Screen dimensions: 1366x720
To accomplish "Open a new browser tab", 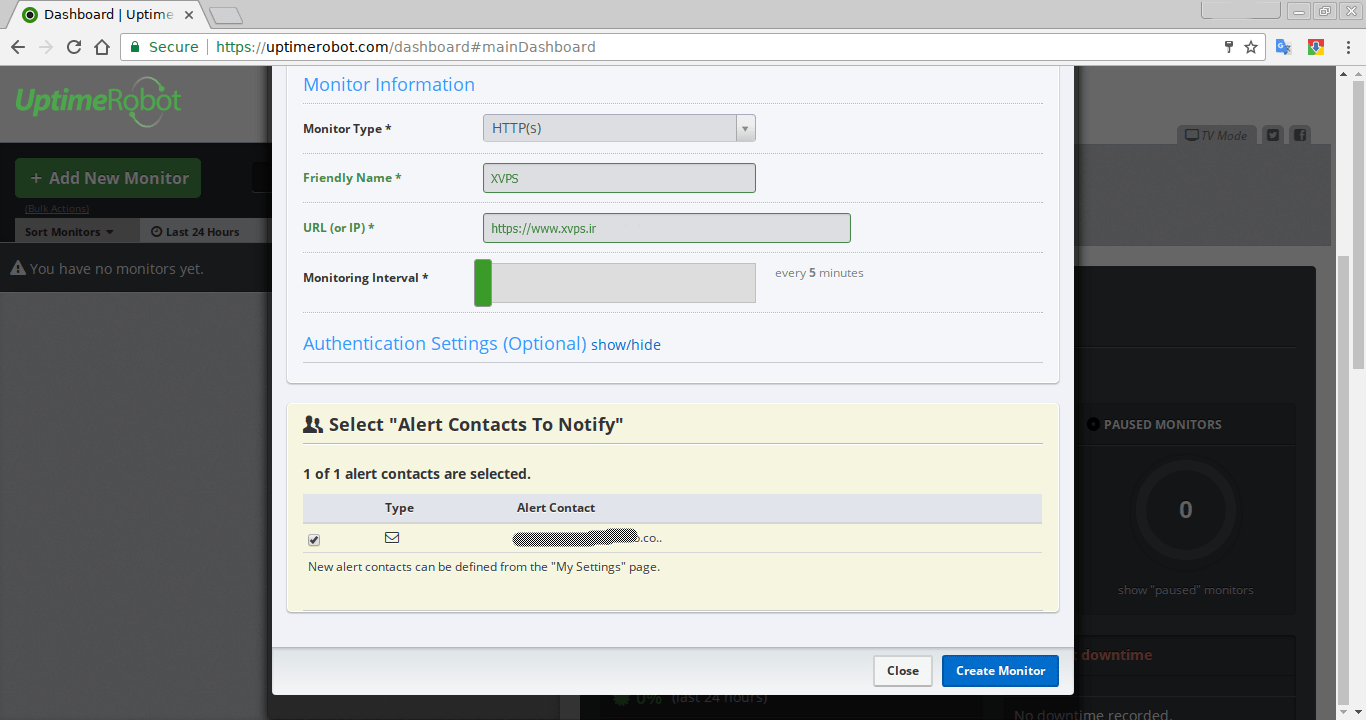I will click(x=227, y=15).
